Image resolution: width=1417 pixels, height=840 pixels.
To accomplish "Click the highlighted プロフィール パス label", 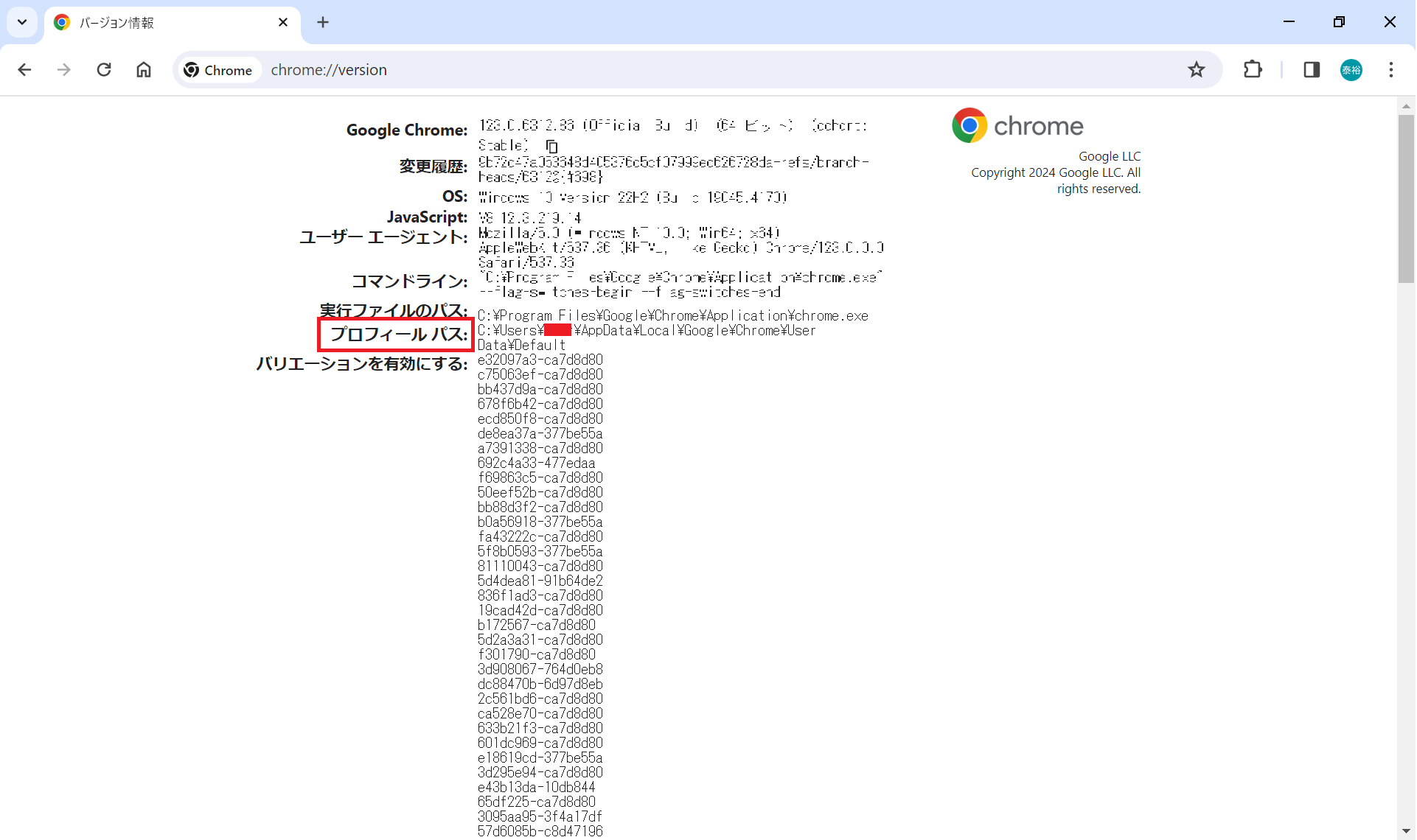I will point(396,335).
